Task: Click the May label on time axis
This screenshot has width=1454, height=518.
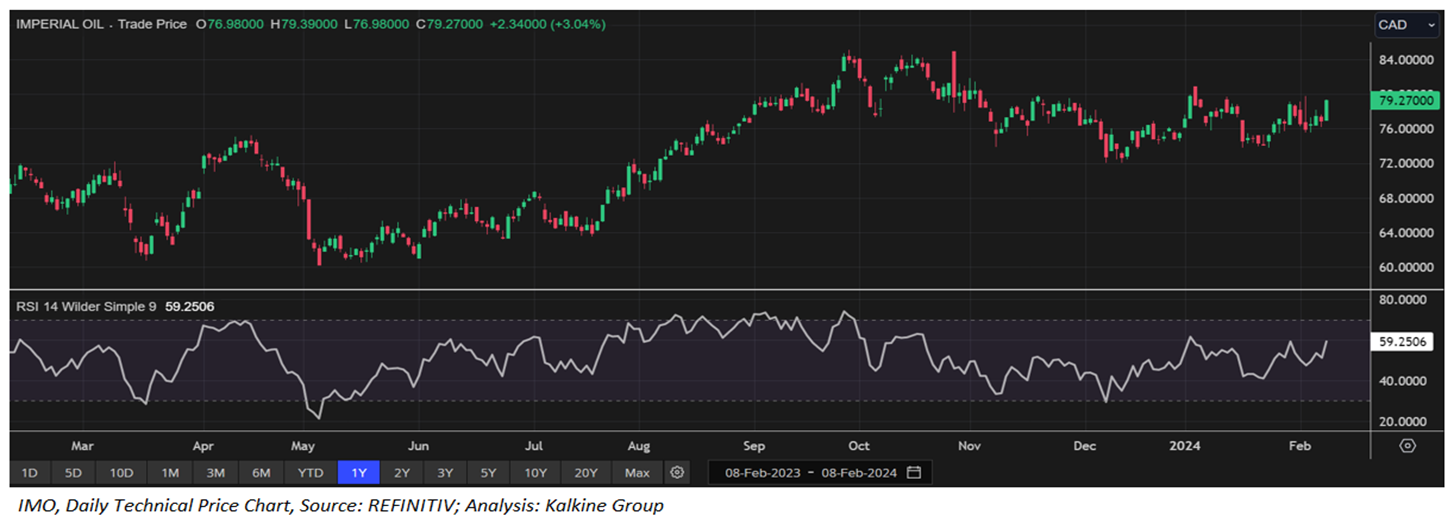Action: (x=304, y=446)
